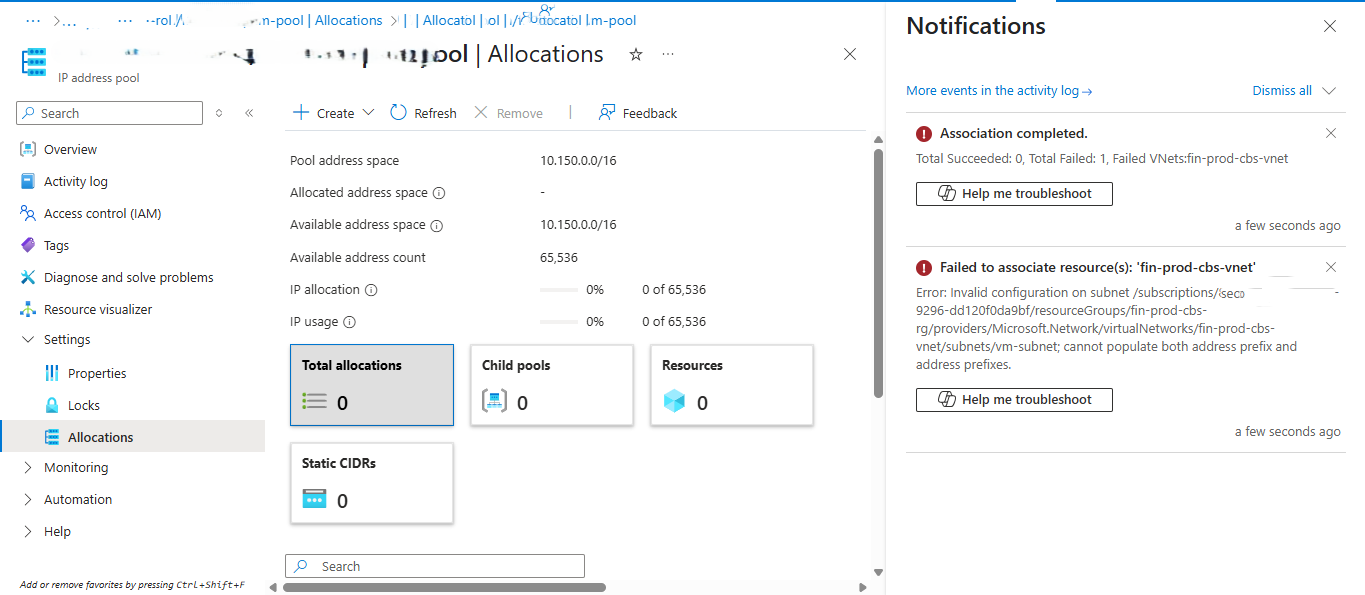Click the favorite star beside the Allocations title
The height and width of the screenshot is (595, 1365).
pyautogui.click(x=636, y=55)
